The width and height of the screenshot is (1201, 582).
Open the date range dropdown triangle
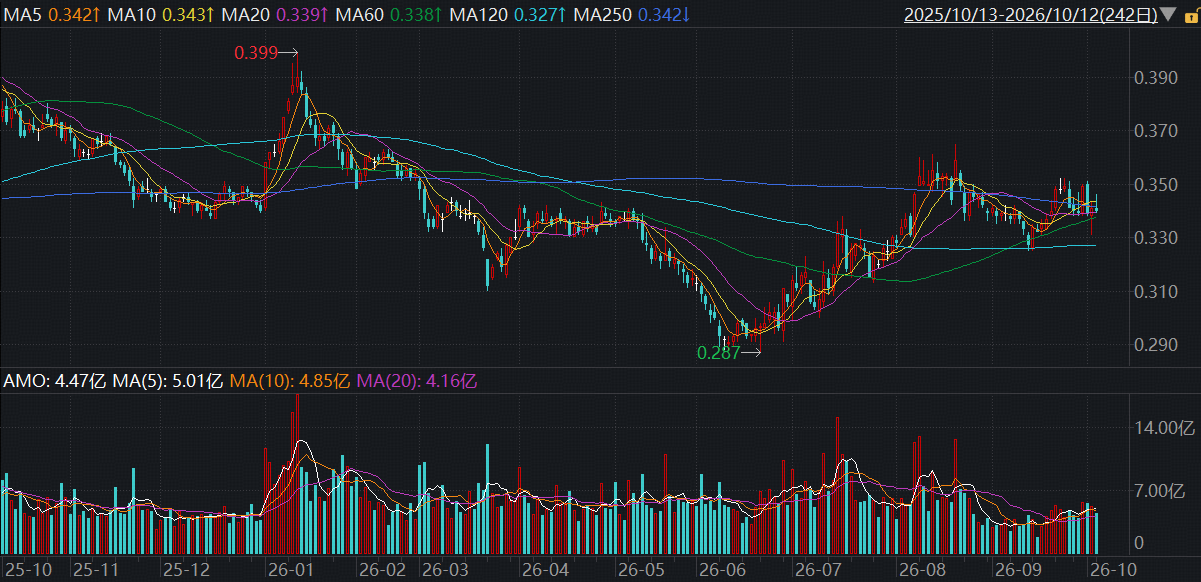[x=1167, y=15]
